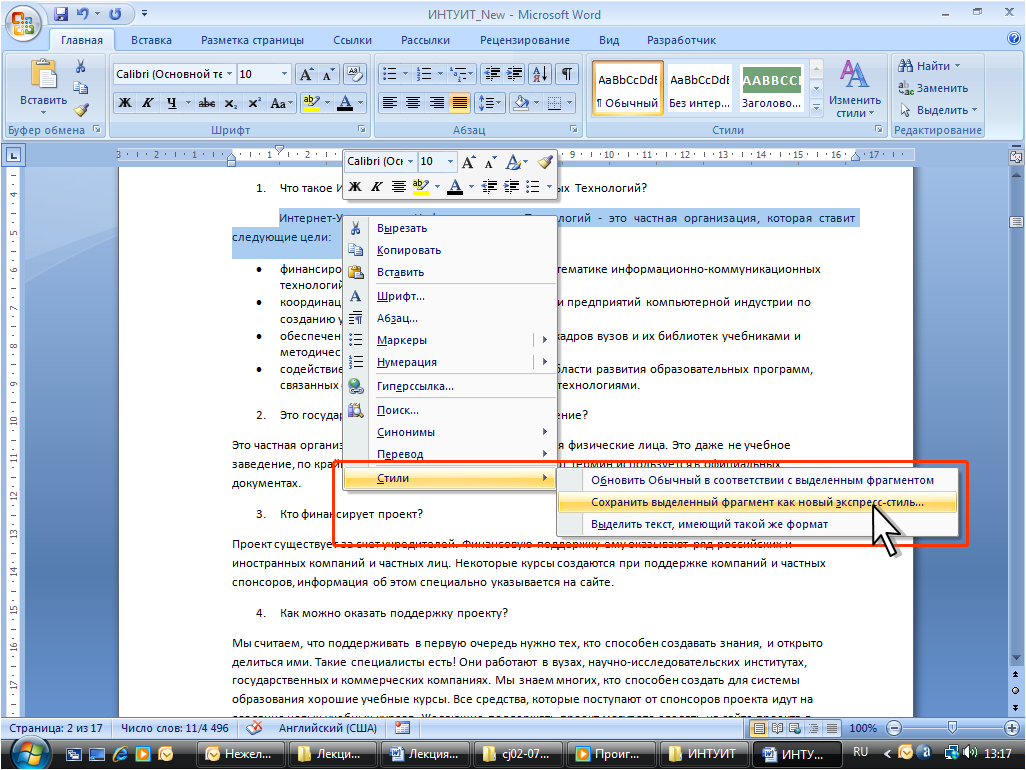
Task: Click decrease indent icon in ribbon
Action: [x=492, y=74]
